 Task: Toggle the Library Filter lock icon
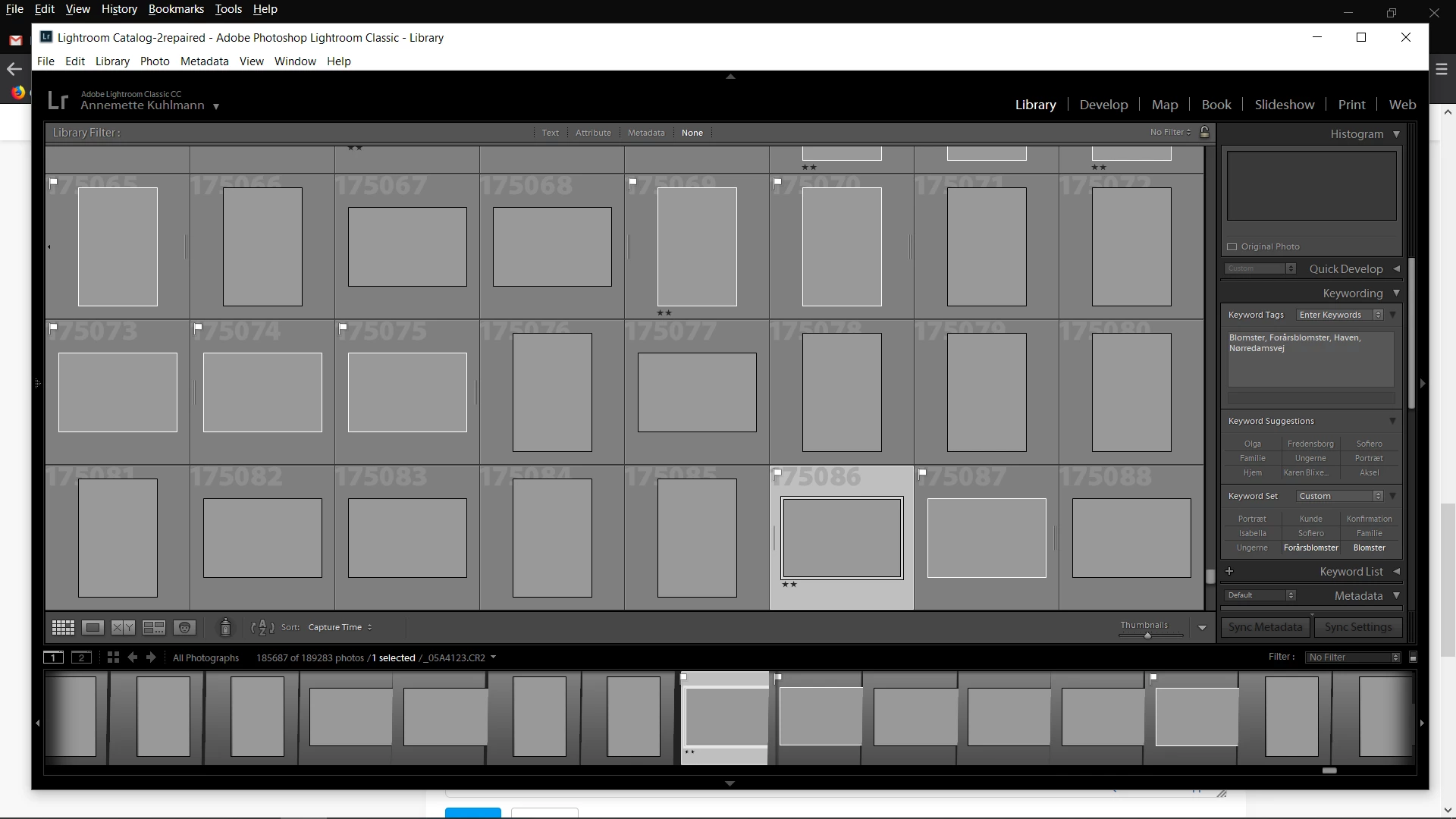1204,132
